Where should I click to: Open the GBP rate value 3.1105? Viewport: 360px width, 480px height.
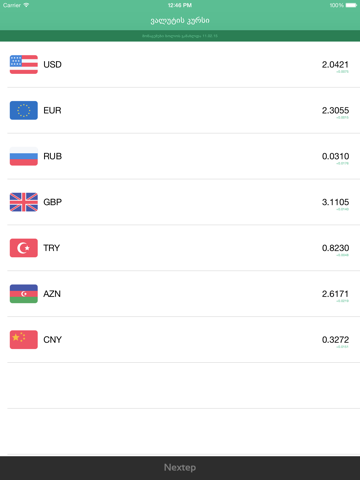click(335, 202)
